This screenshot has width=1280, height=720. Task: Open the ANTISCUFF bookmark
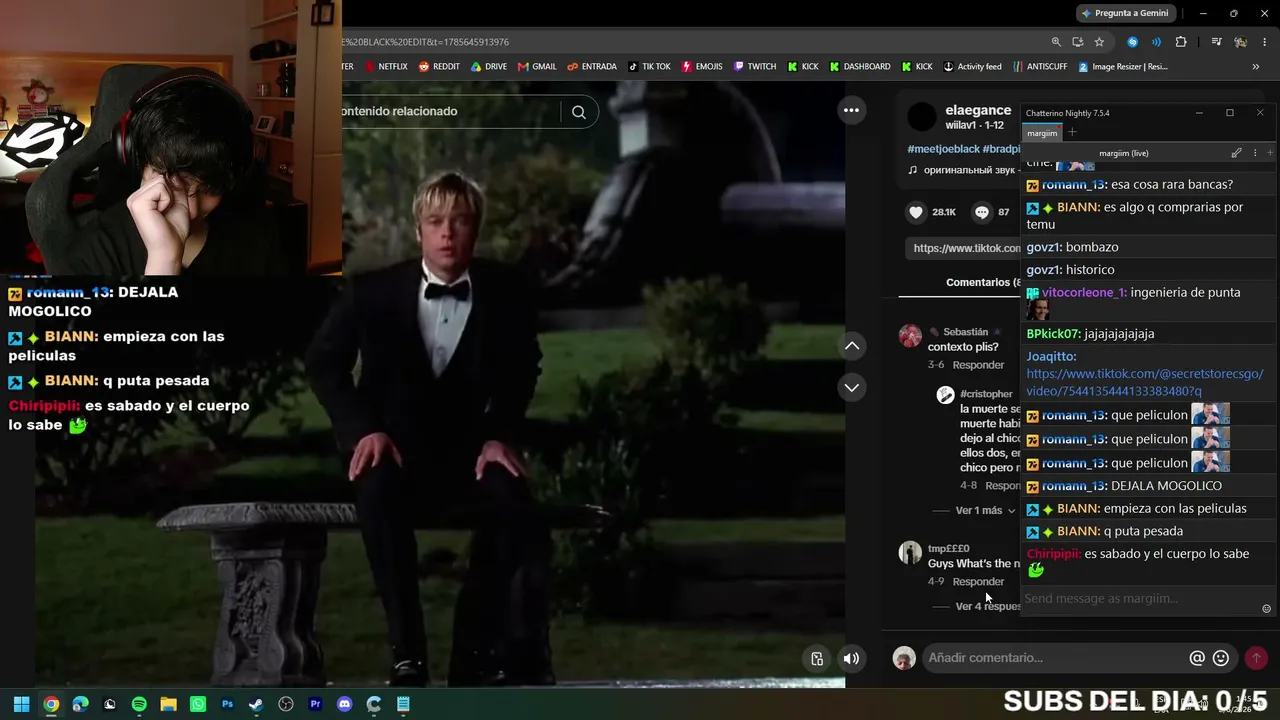point(1039,67)
